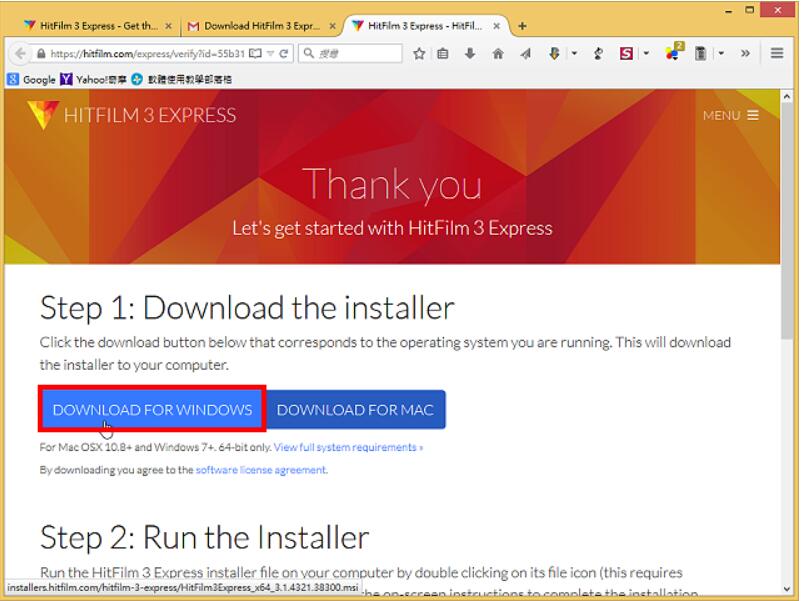Show bookmarks list icon
Screen dimensions: 801x601
point(443,54)
